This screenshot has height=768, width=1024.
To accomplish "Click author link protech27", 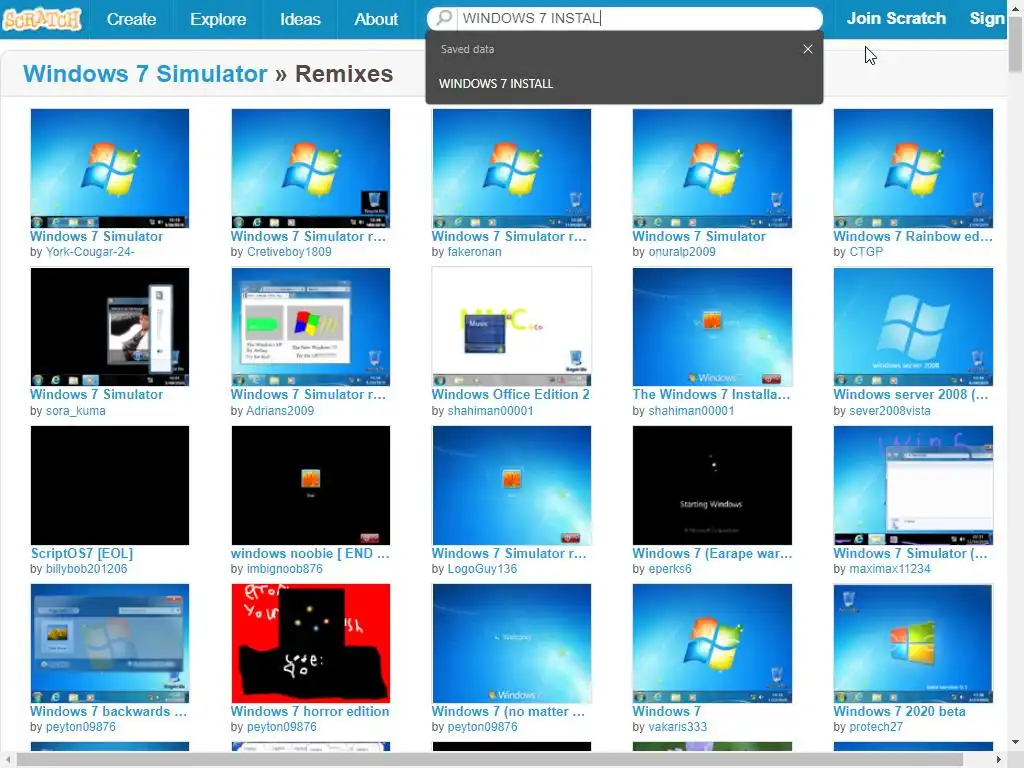I will click(x=876, y=727).
